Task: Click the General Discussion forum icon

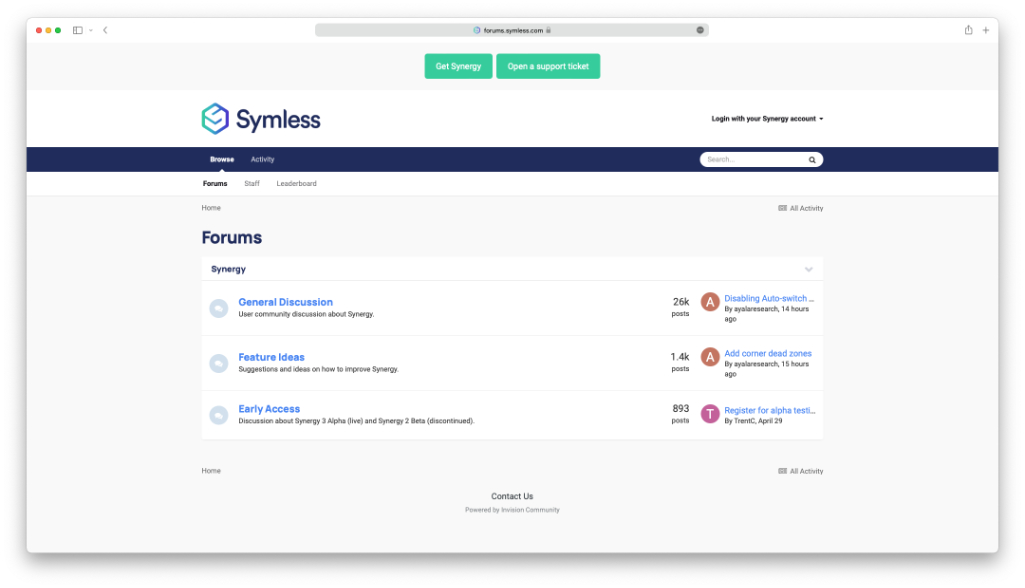Action: [x=218, y=308]
